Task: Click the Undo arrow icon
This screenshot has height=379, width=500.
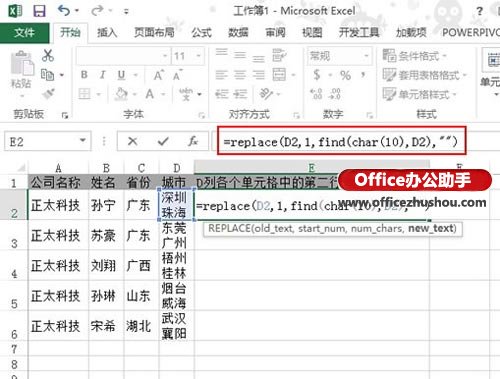Action: coord(64,11)
